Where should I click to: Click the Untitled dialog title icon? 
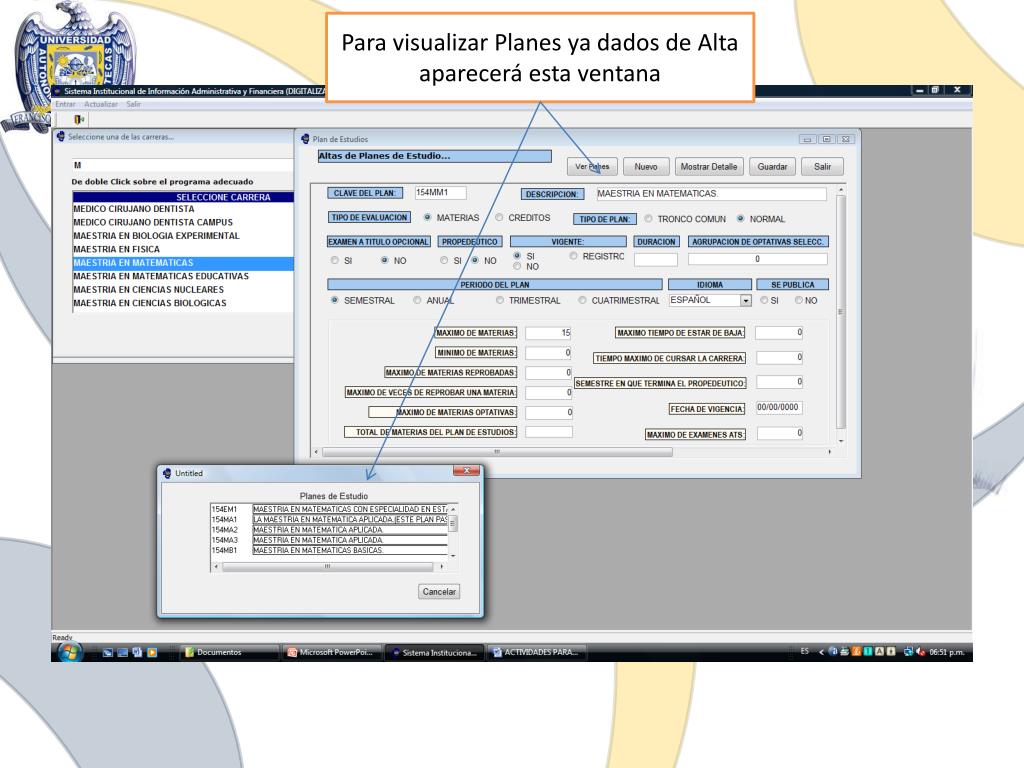[167, 473]
